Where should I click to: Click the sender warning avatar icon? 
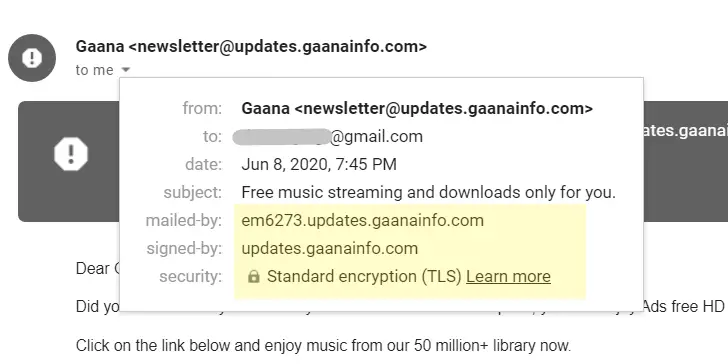point(32,58)
